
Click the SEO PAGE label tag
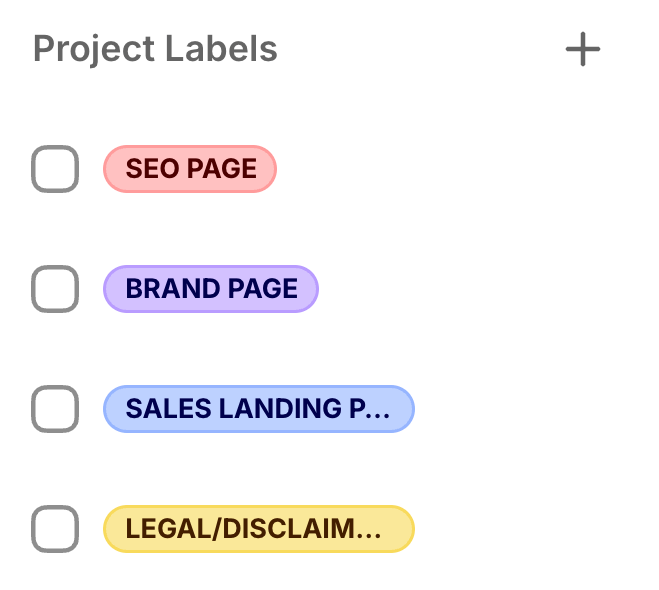click(190, 169)
